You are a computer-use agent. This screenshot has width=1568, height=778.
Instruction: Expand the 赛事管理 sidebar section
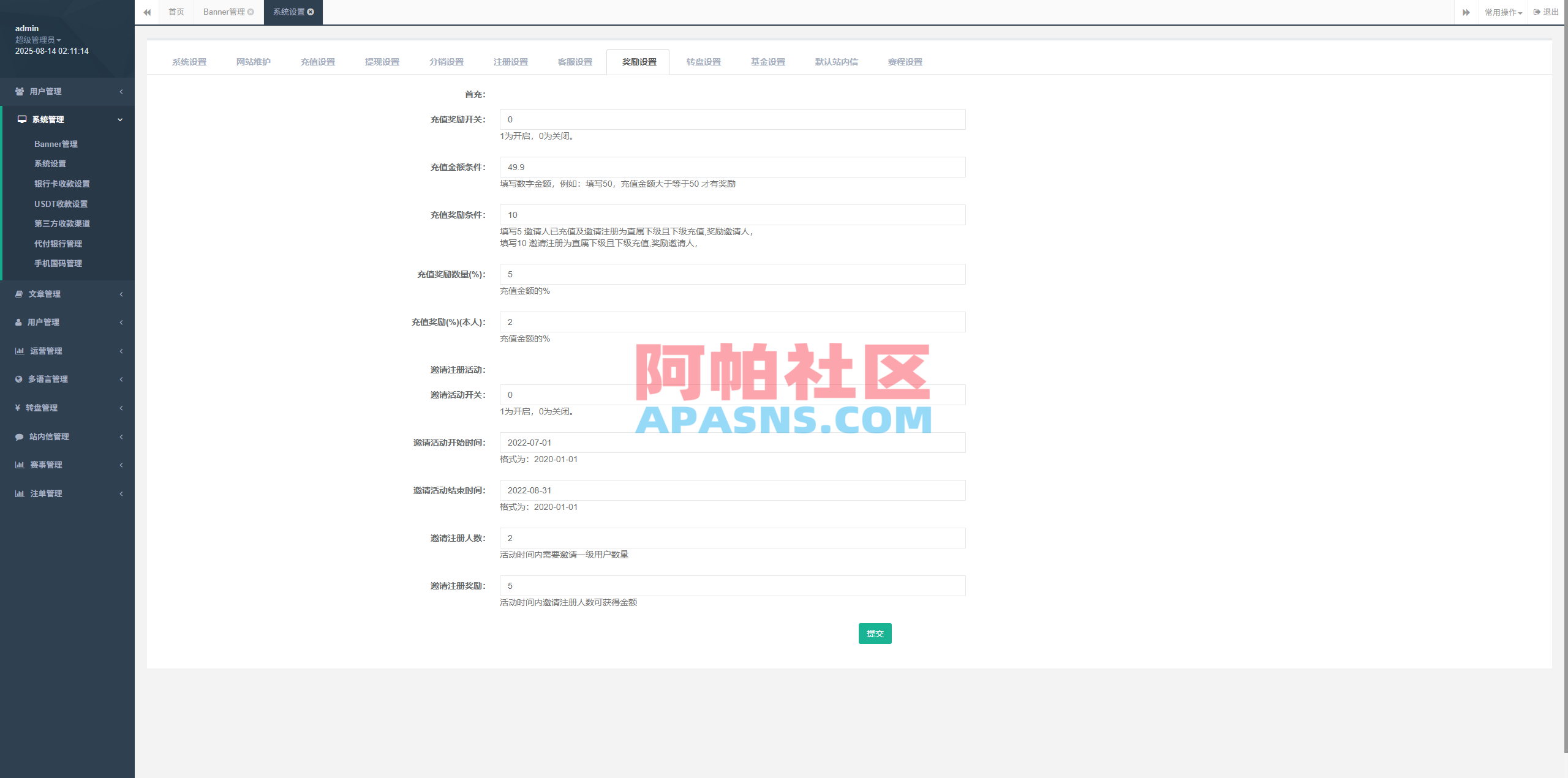tap(67, 465)
